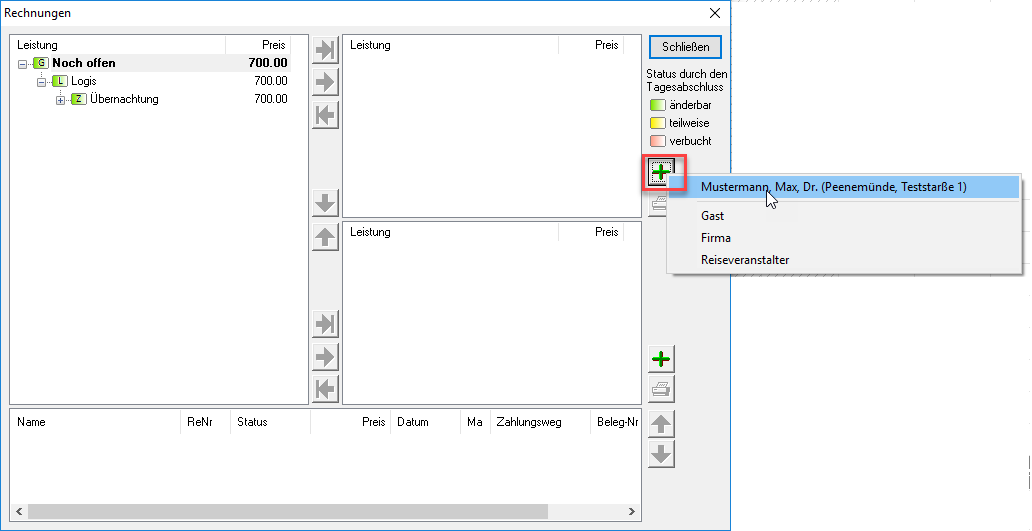This screenshot has width=1032, height=531.
Task: Click the ReNr column header
Action: pos(205,422)
